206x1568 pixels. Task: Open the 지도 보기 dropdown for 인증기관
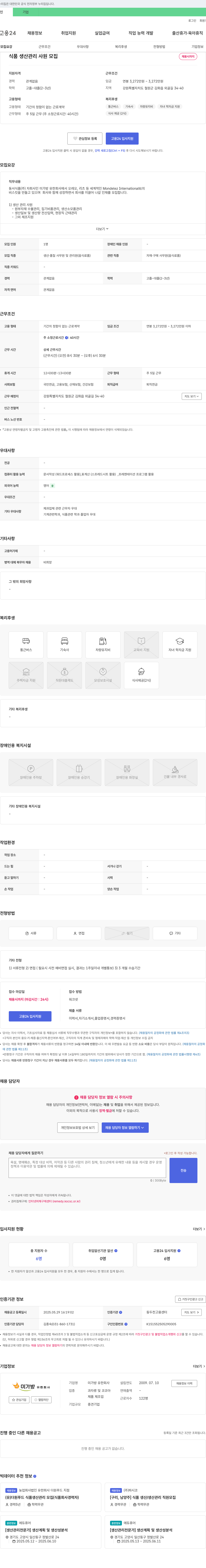(191, 1312)
